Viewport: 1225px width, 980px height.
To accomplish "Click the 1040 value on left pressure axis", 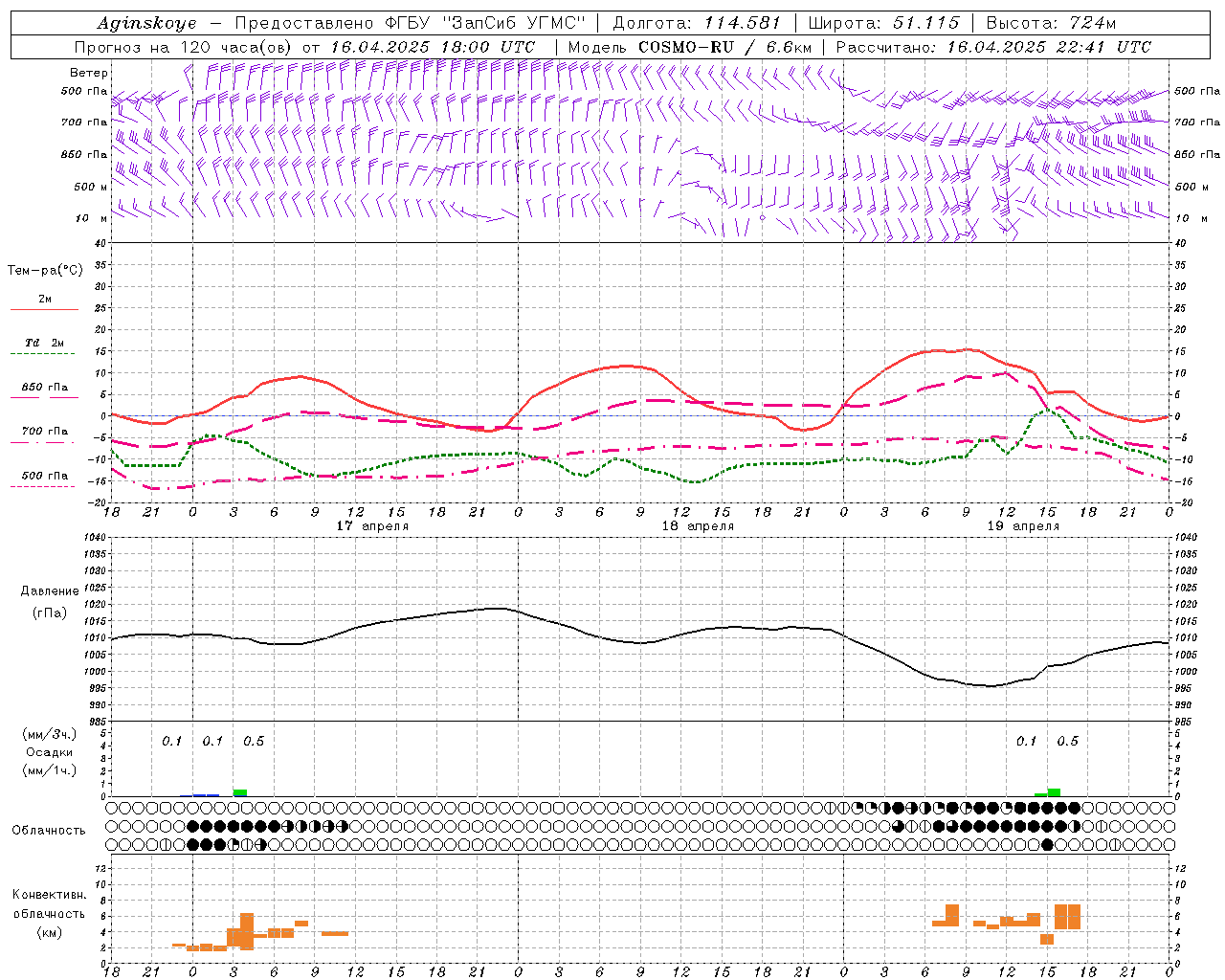I will coord(94,538).
